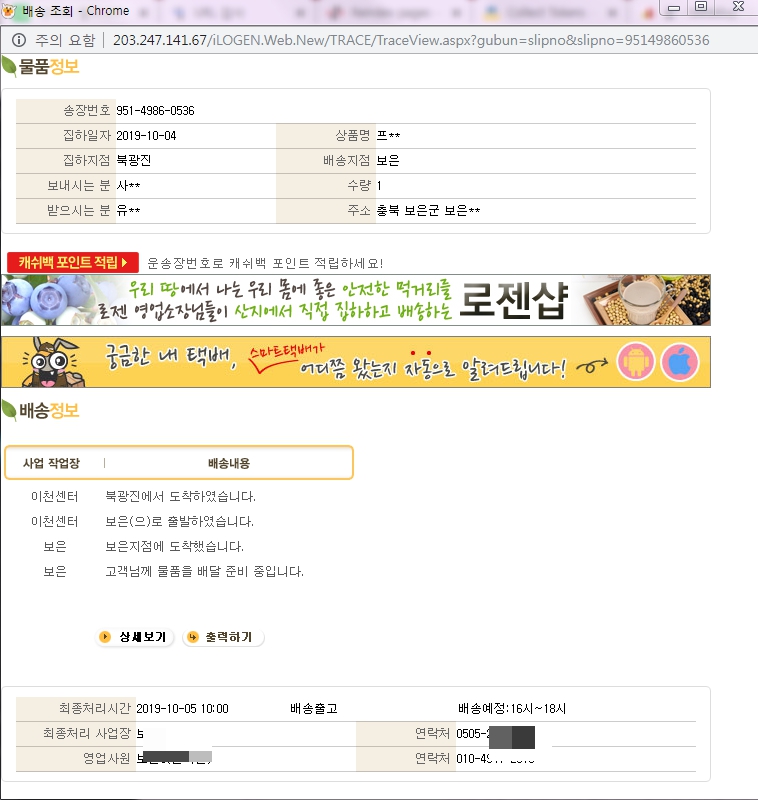Click the site info icon beside 주의 요함
Viewport: 758px width, 800px height.
(18, 41)
